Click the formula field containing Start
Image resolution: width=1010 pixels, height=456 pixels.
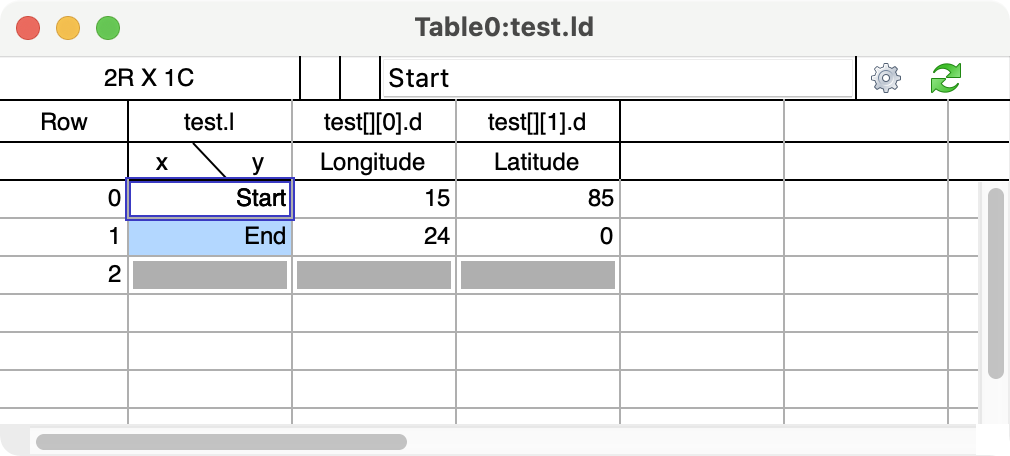pyautogui.click(x=618, y=79)
